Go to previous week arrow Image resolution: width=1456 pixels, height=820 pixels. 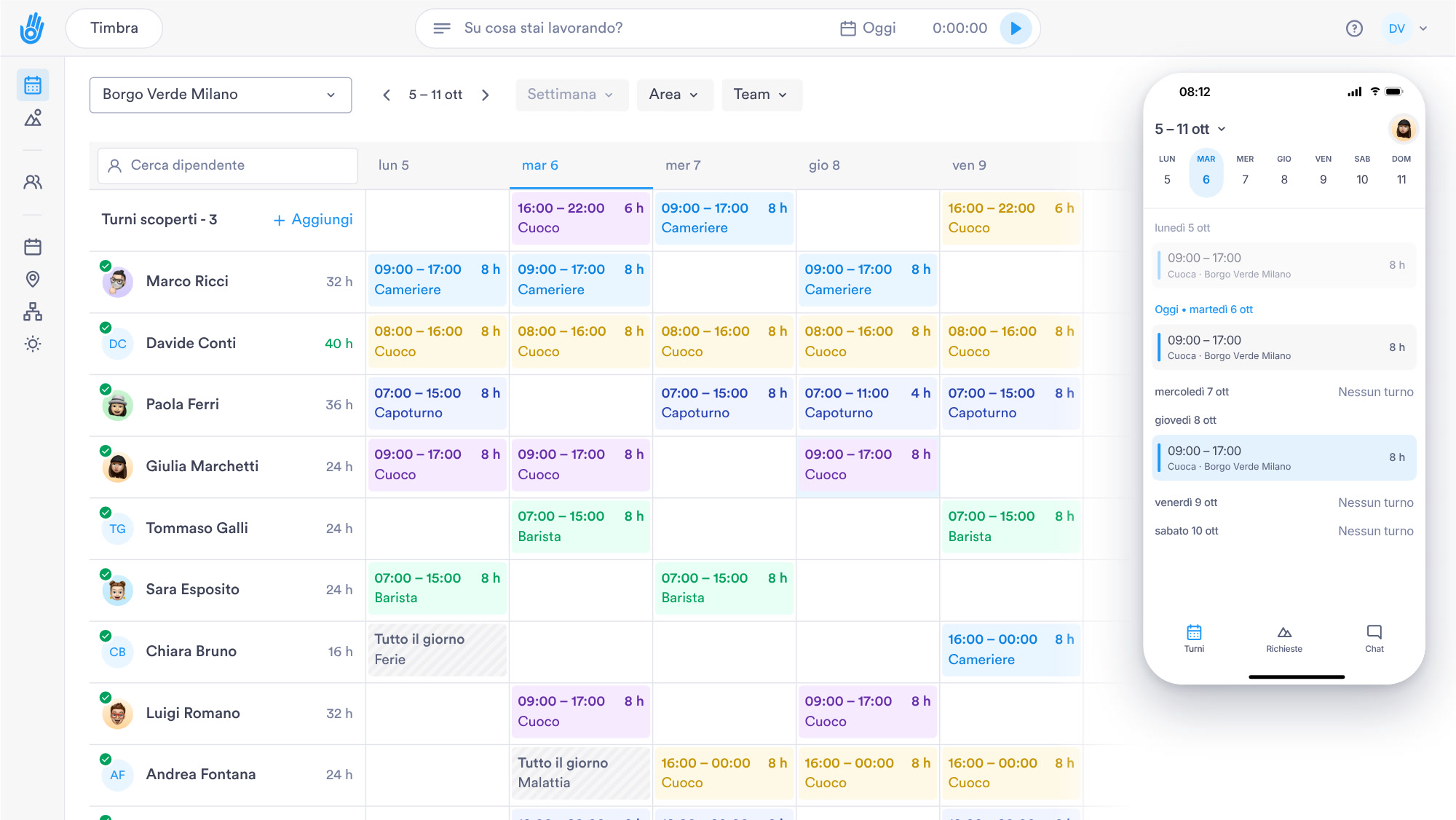[x=387, y=95]
